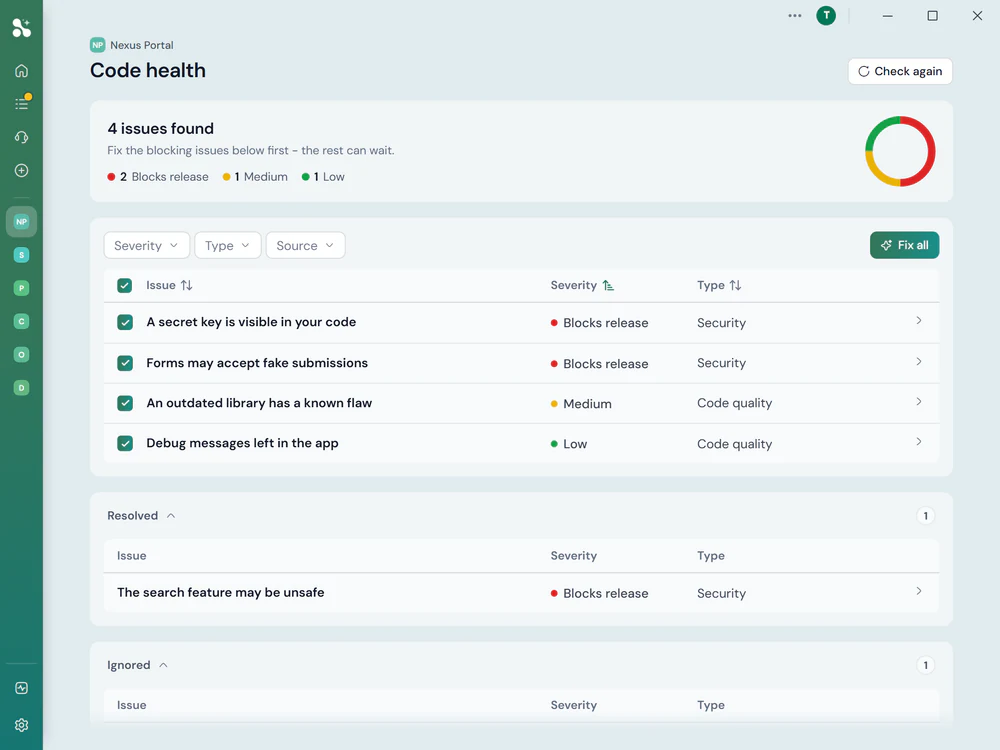Open settings gear in the sidebar
This screenshot has height=750, width=1000.
point(21,725)
